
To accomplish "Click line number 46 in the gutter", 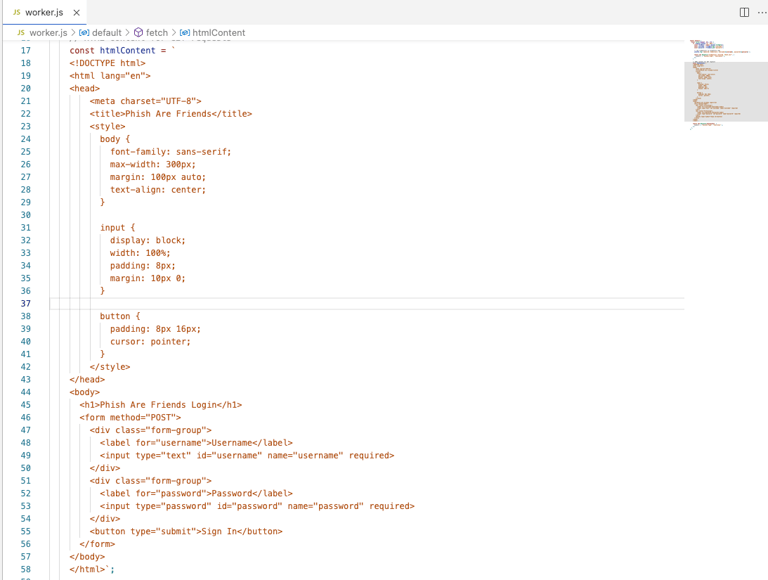I will coord(25,417).
